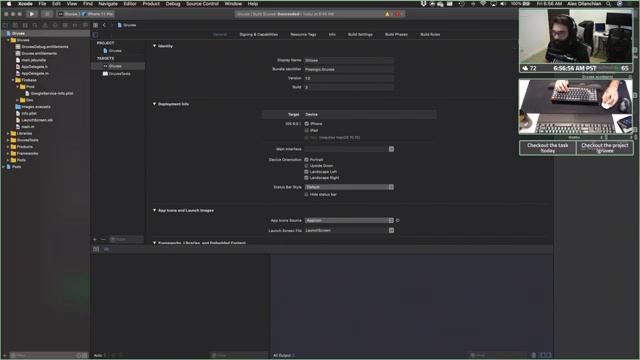640x360 pixels.
Task: Switch to Signing & Capabilities tab
Action: 259,35
